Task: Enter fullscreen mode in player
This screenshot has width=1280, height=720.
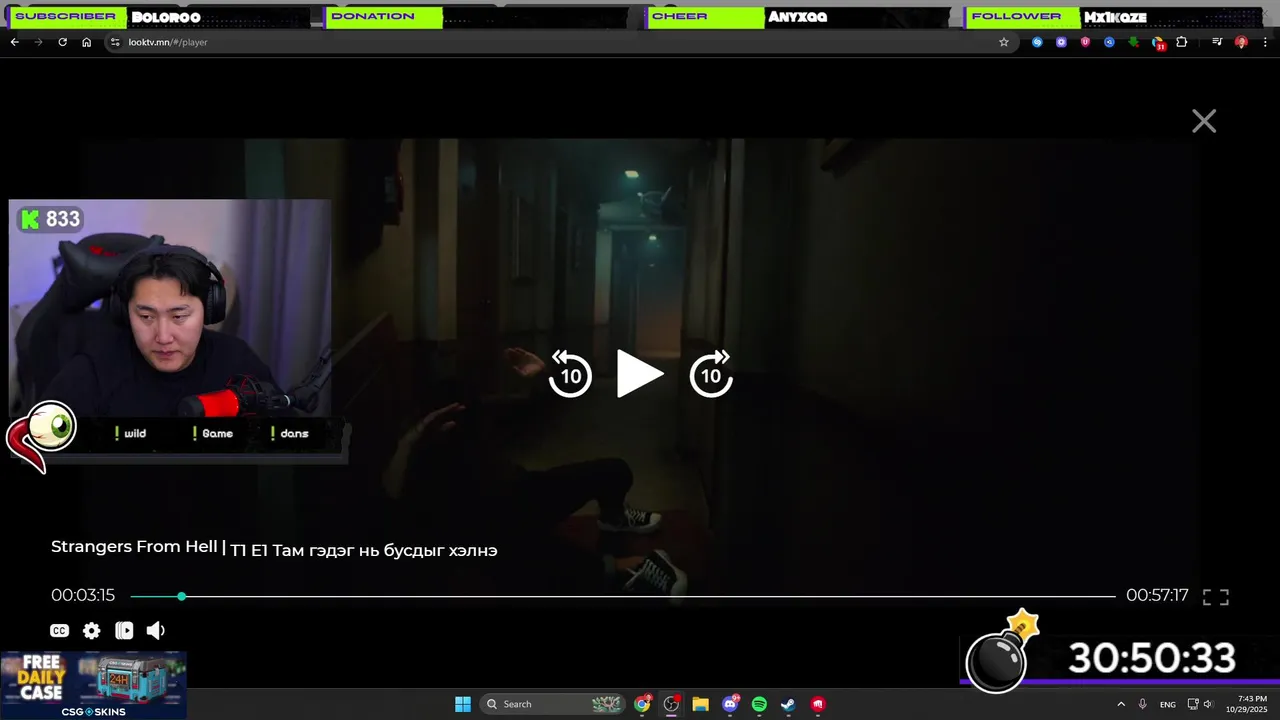Action: [x=1216, y=597]
